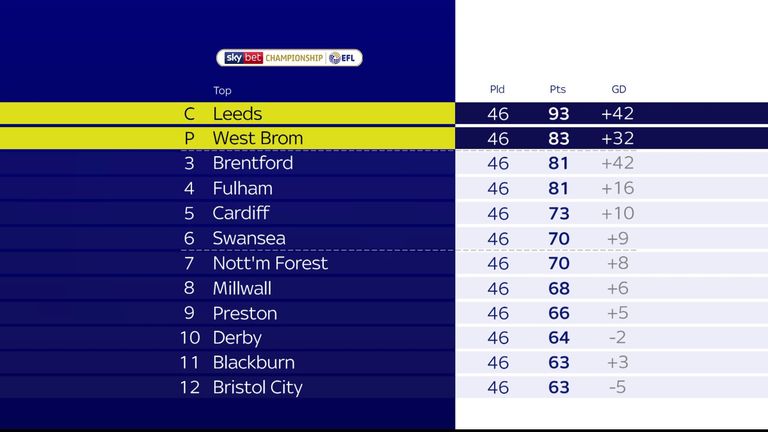The height and width of the screenshot is (432, 768).
Task: Click Bristol City's 63 points value
Action: 558,387
